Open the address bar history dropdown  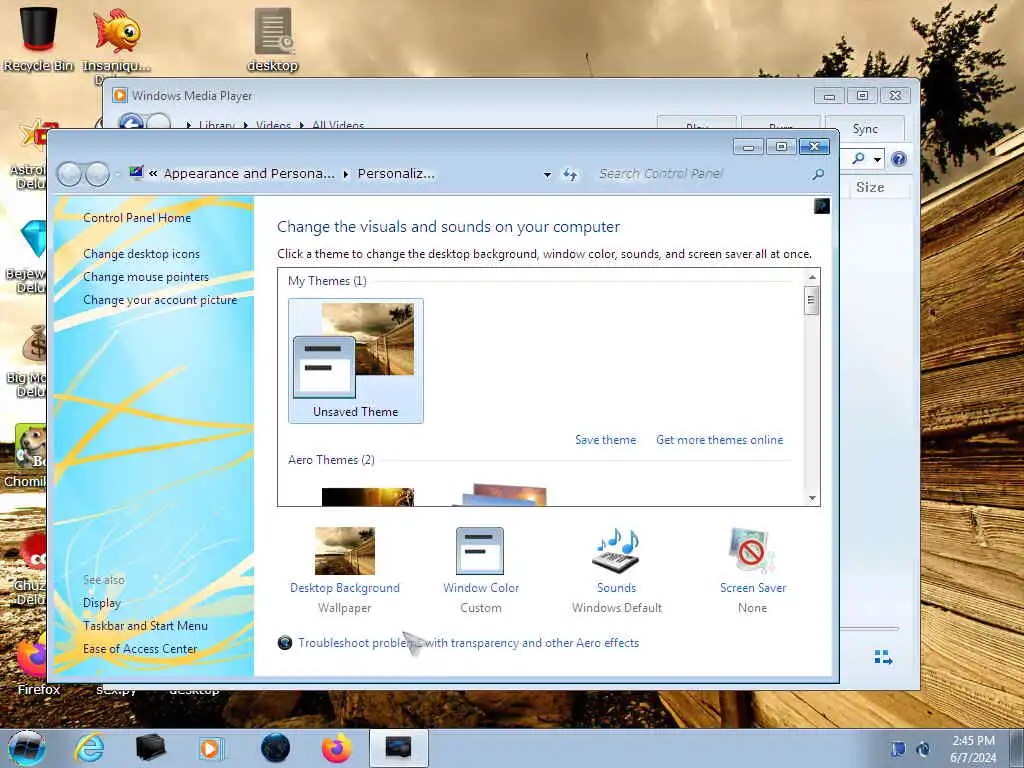pos(547,174)
